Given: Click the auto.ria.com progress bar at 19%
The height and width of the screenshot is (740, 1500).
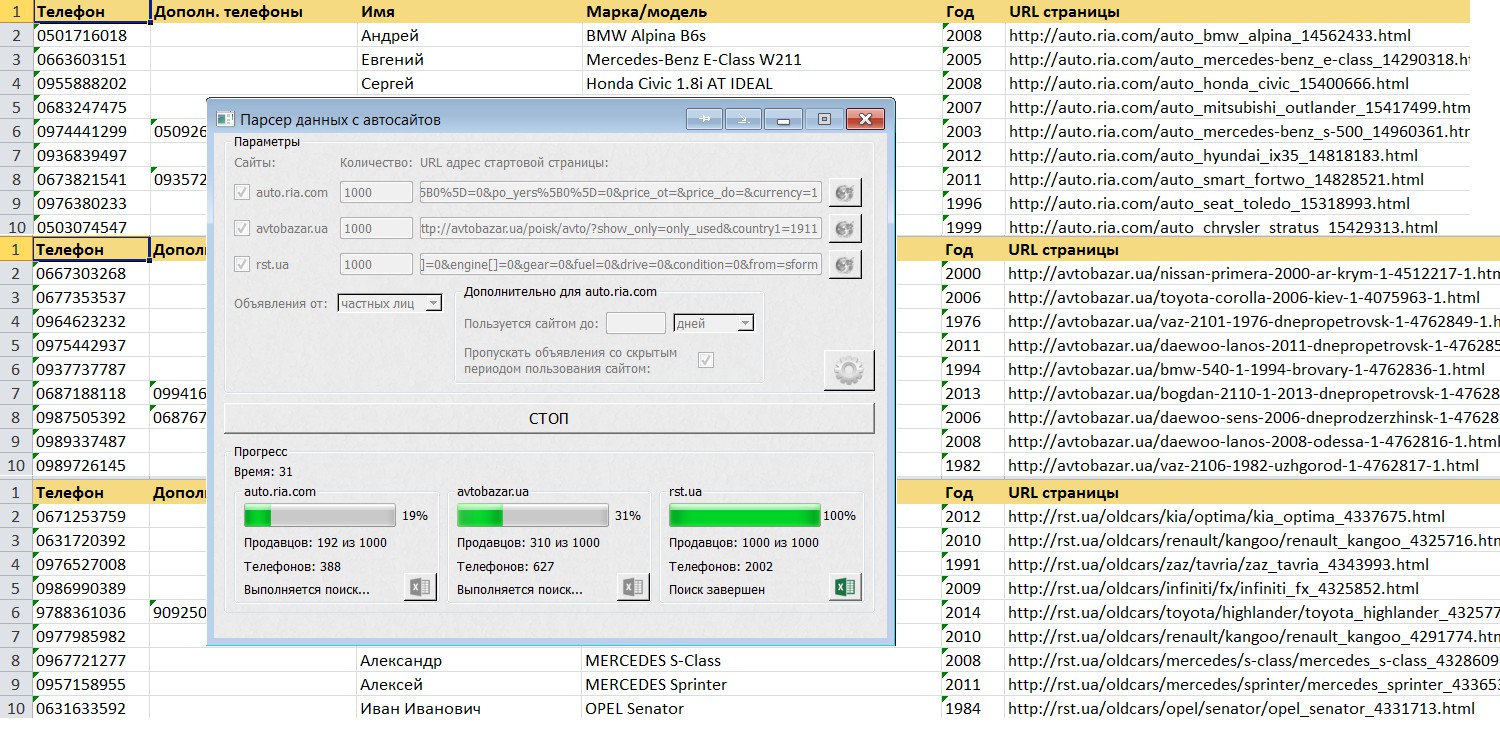Looking at the screenshot, I should [x=320, y=516].
